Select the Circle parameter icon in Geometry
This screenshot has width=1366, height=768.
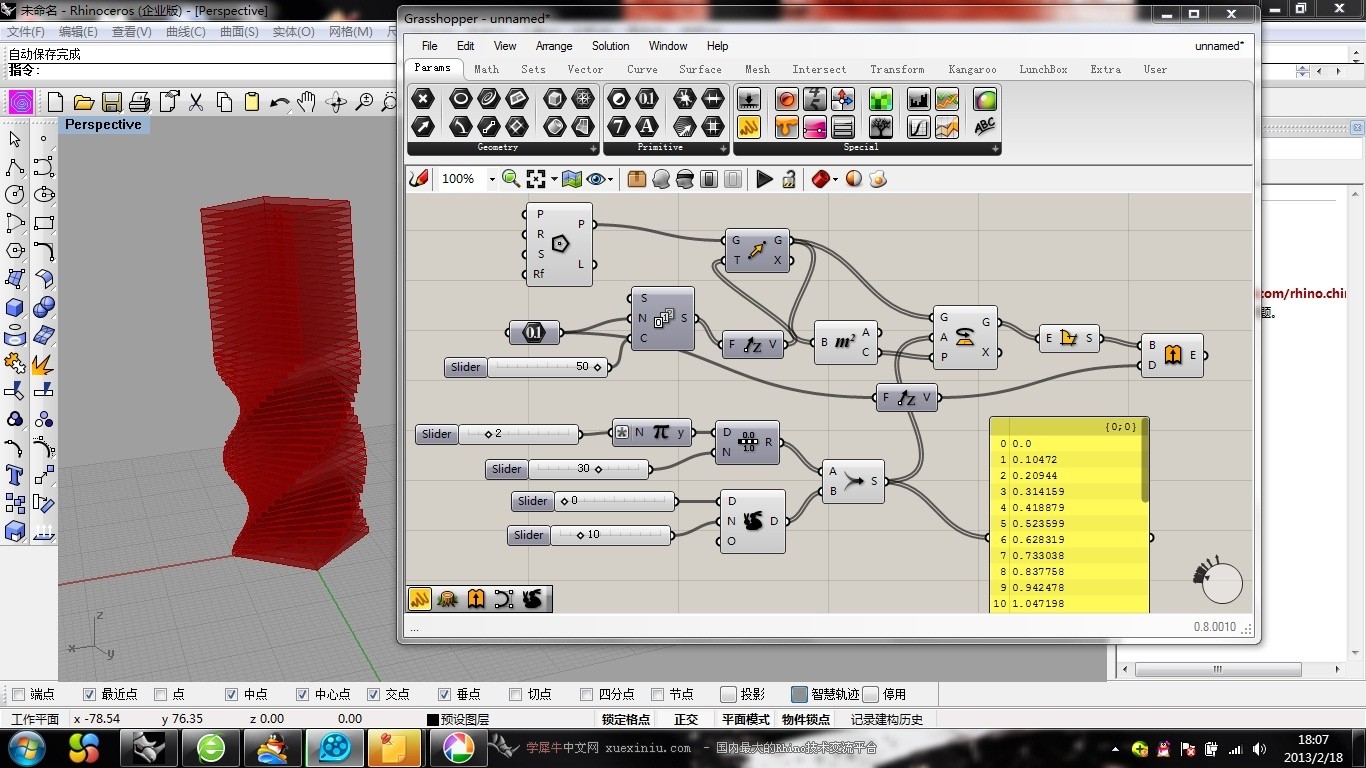(x=461, y=99)
